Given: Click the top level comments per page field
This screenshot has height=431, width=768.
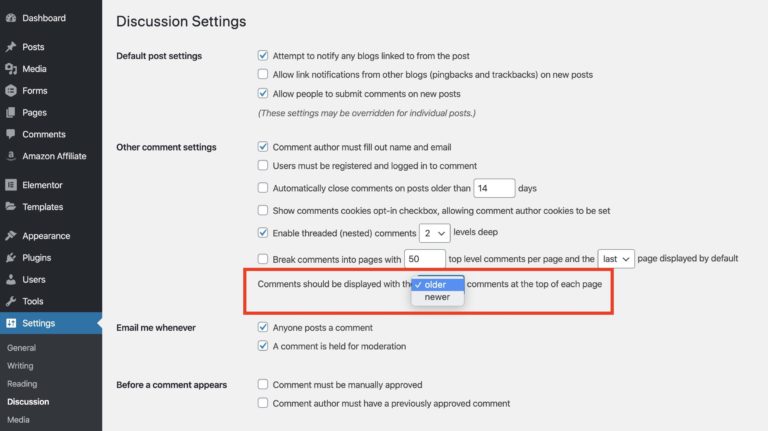Looking at the screenshot, I should point(424,259).
